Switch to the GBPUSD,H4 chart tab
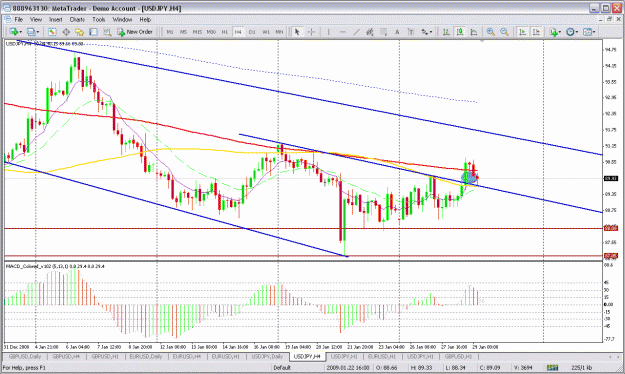 (66, 356)
